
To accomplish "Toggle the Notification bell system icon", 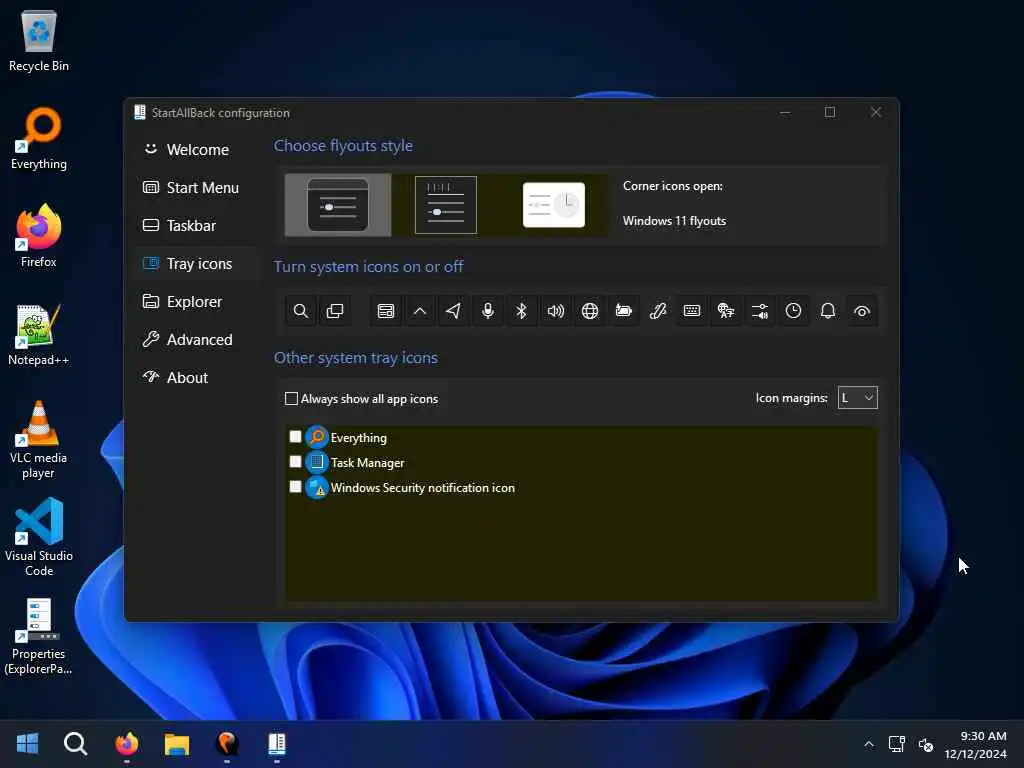I will click(827, 311).
